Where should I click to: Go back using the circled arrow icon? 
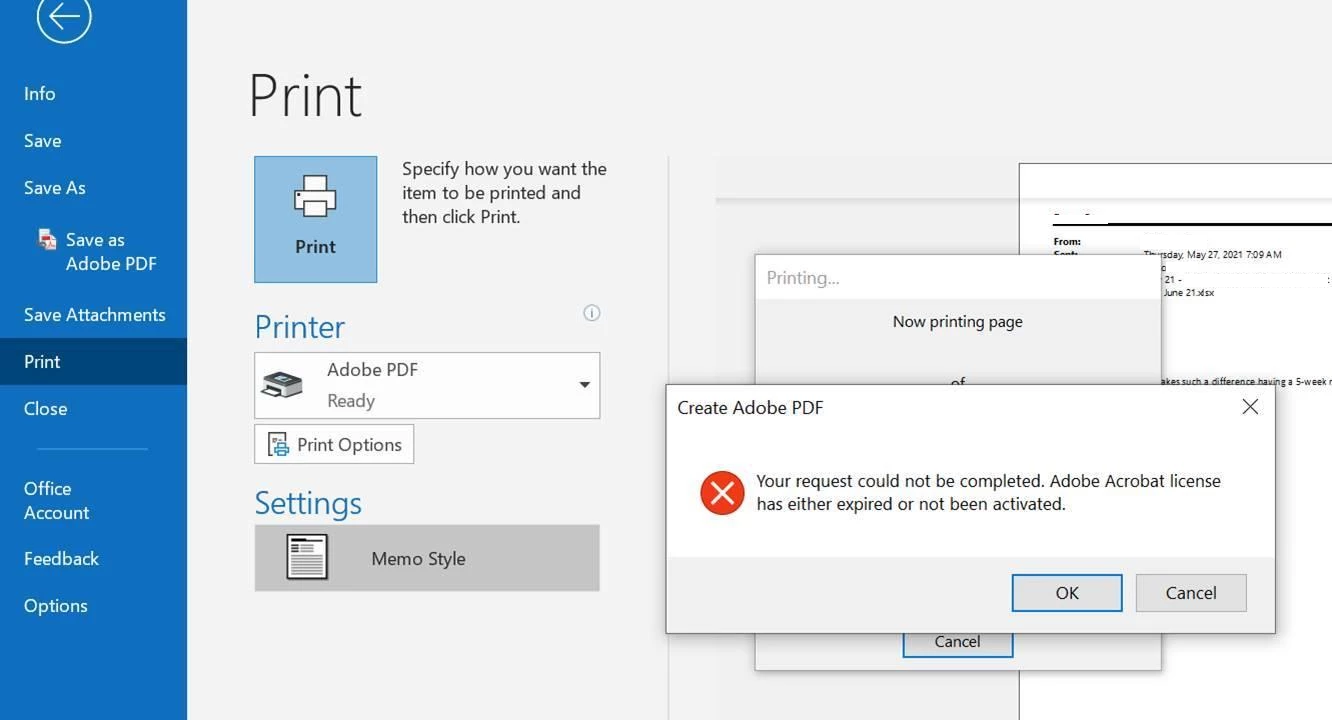[64, 15]
